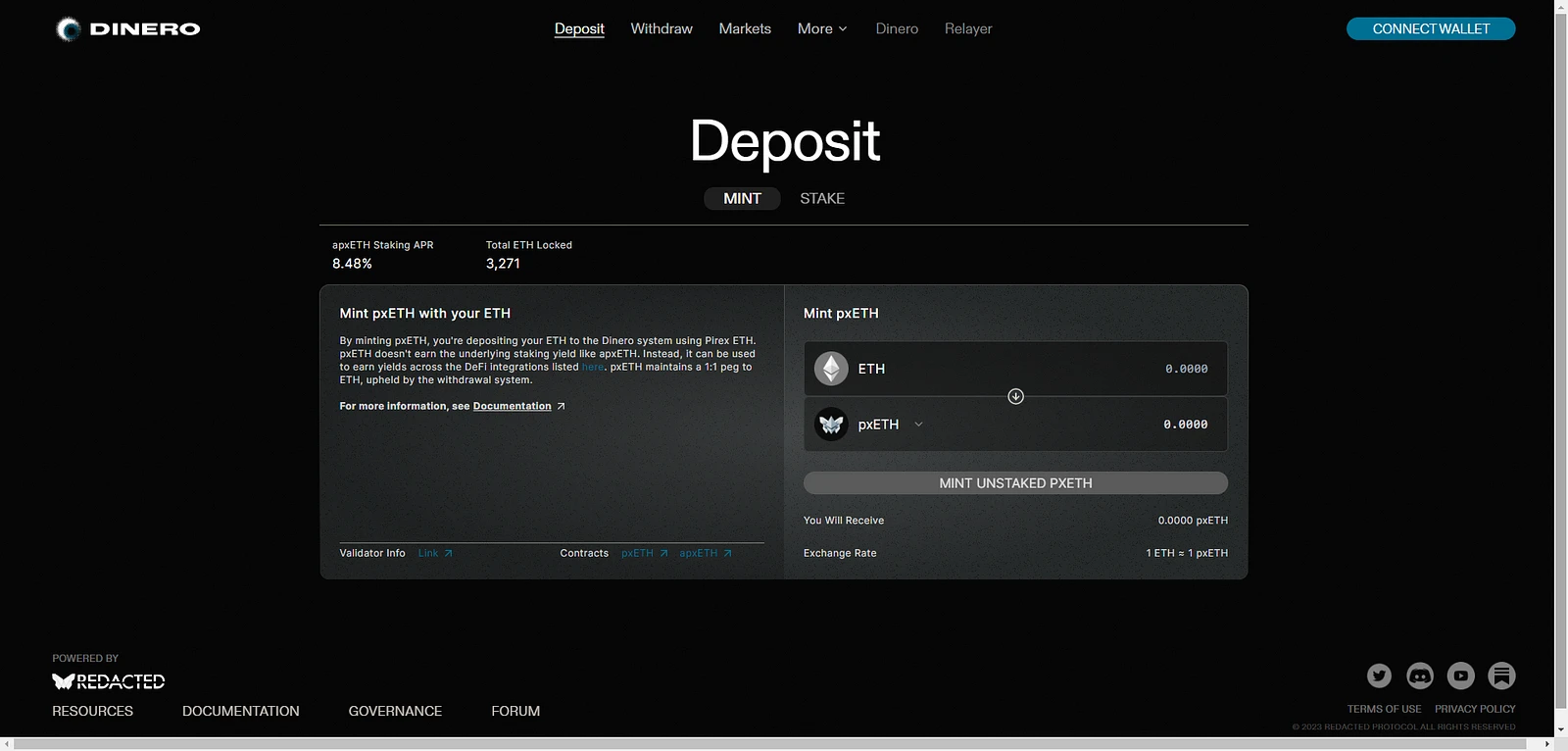1568x751 pixels.
Task: Open the Dinero nav item
Action: coord(897,29)
